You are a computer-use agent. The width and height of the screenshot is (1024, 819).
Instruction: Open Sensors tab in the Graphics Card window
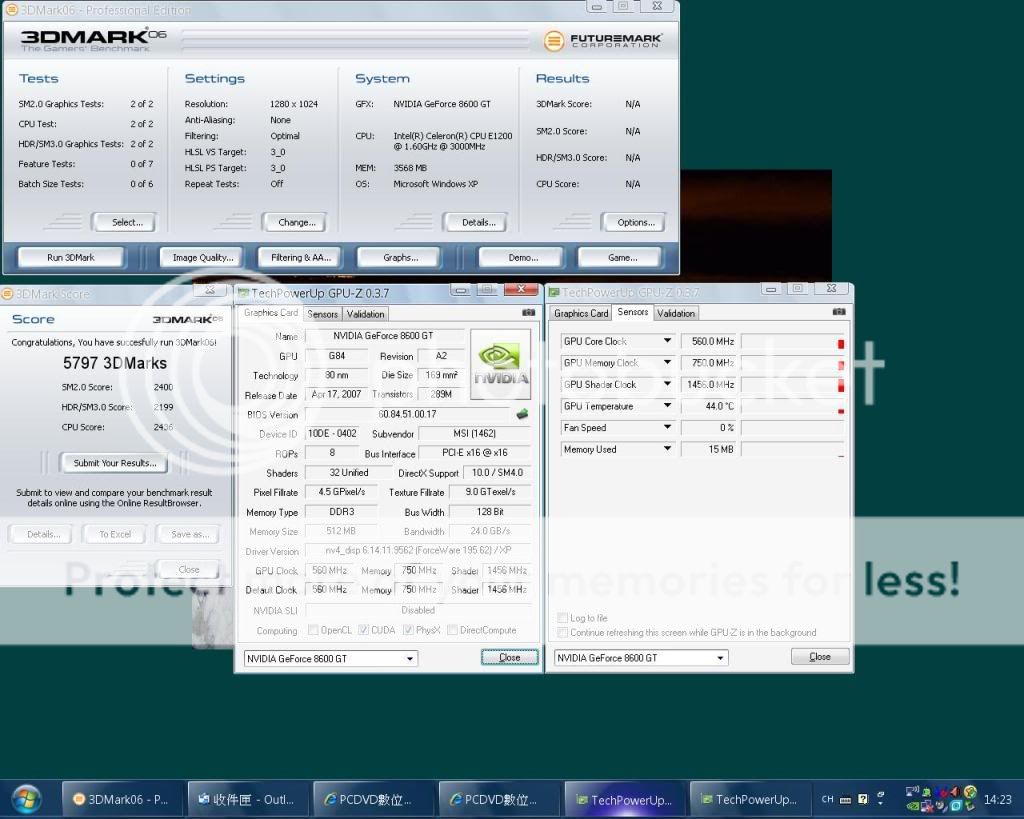(323, 314)
